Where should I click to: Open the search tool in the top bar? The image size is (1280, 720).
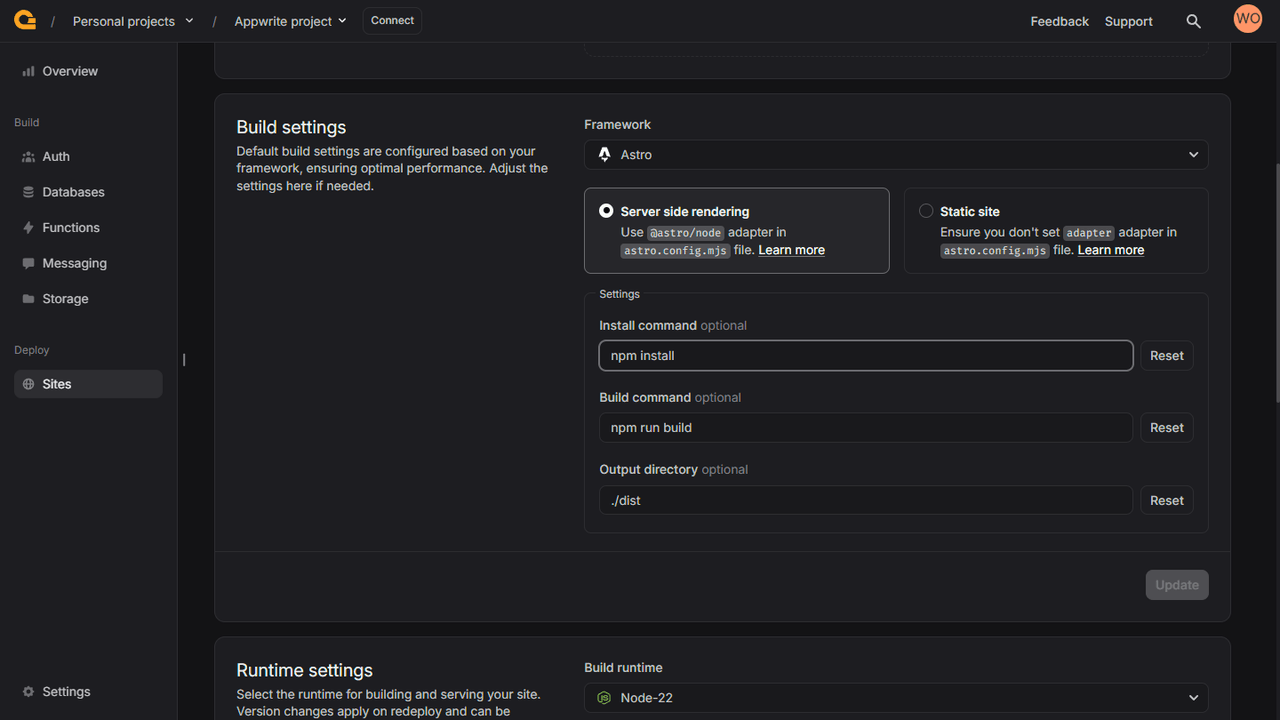pos(1193,20)
